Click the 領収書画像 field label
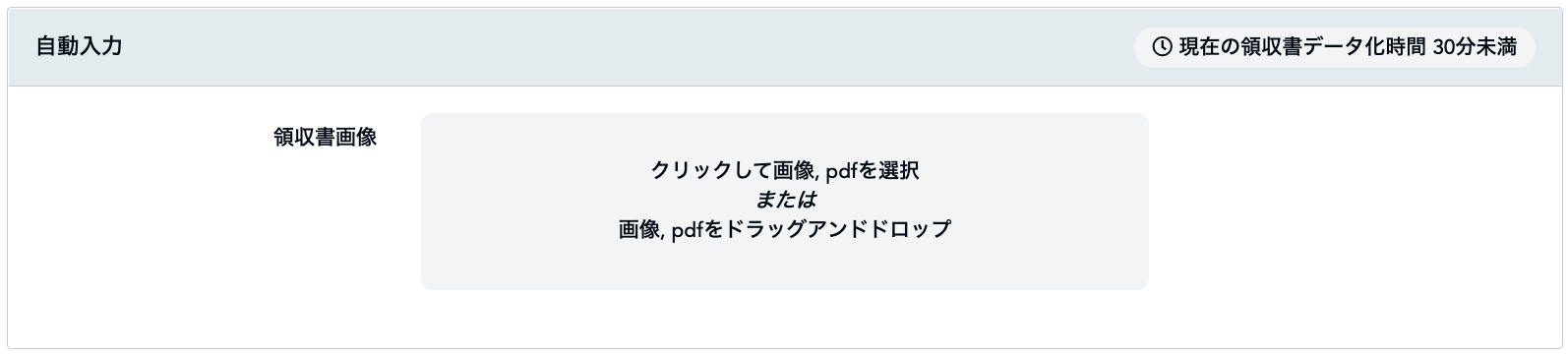The width and height of the screenshot is (1568, 357). click(326, 138)
